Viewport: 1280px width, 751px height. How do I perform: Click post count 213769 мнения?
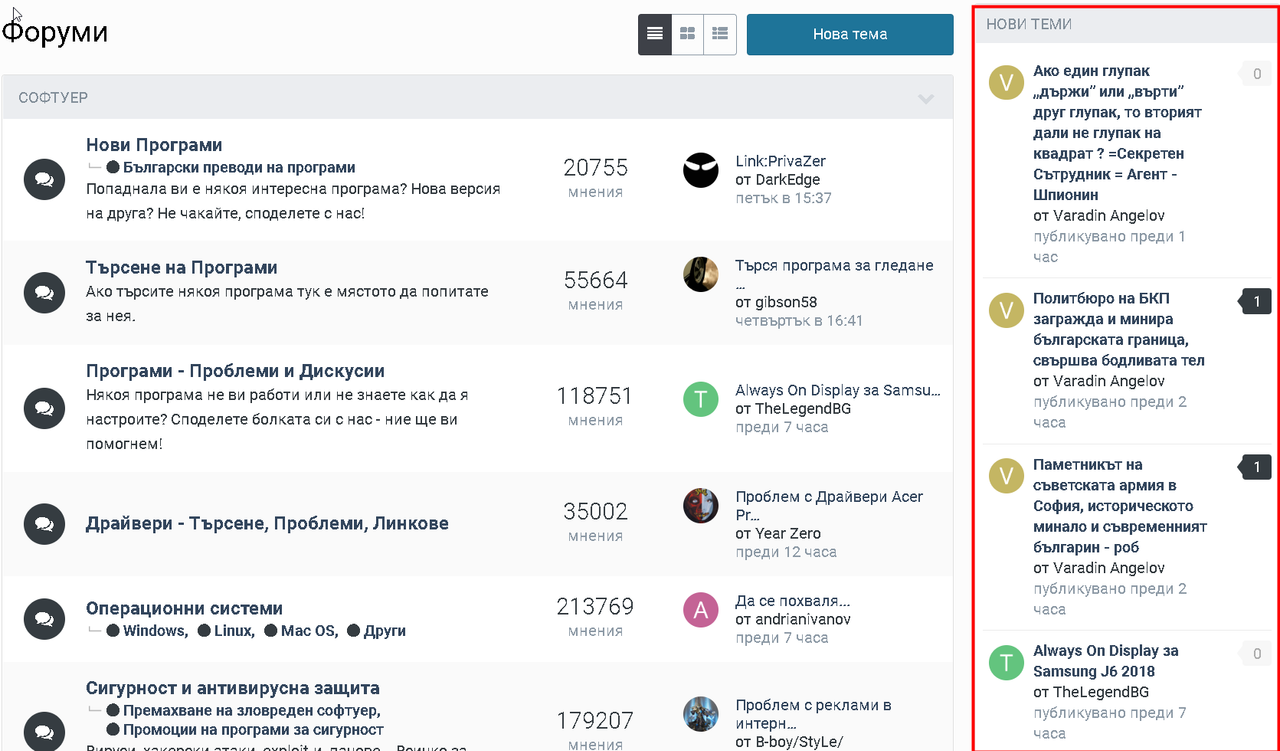(595, 618)
